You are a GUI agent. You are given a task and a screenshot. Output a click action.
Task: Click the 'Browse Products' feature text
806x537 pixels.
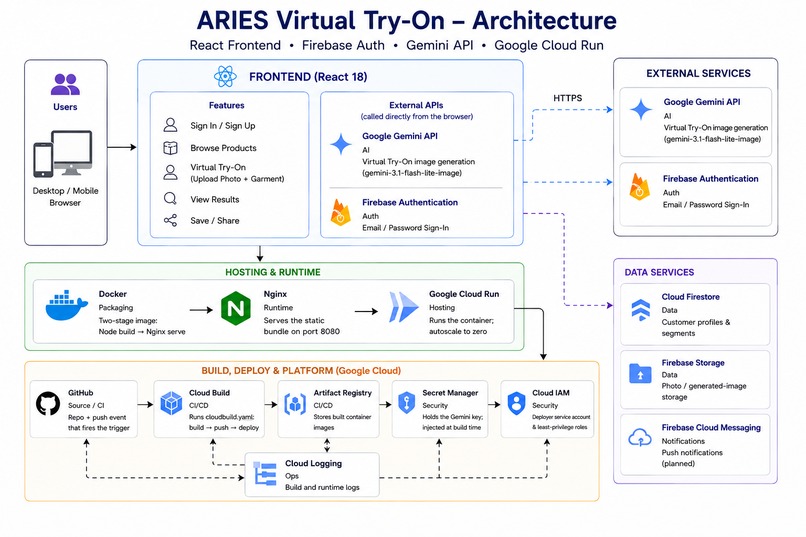[x=223, y=148]
